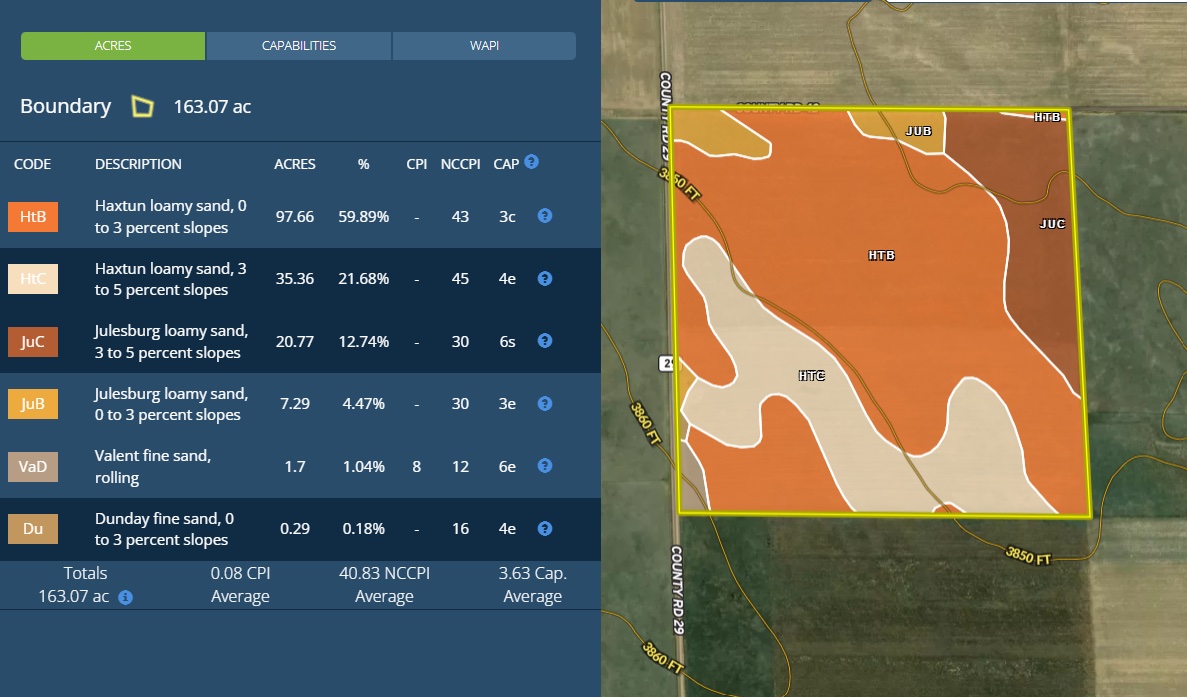Click the HTC soil region label on map
Image resolution: width=1187 pixels, height=697 pixels.
click(812, 376)
